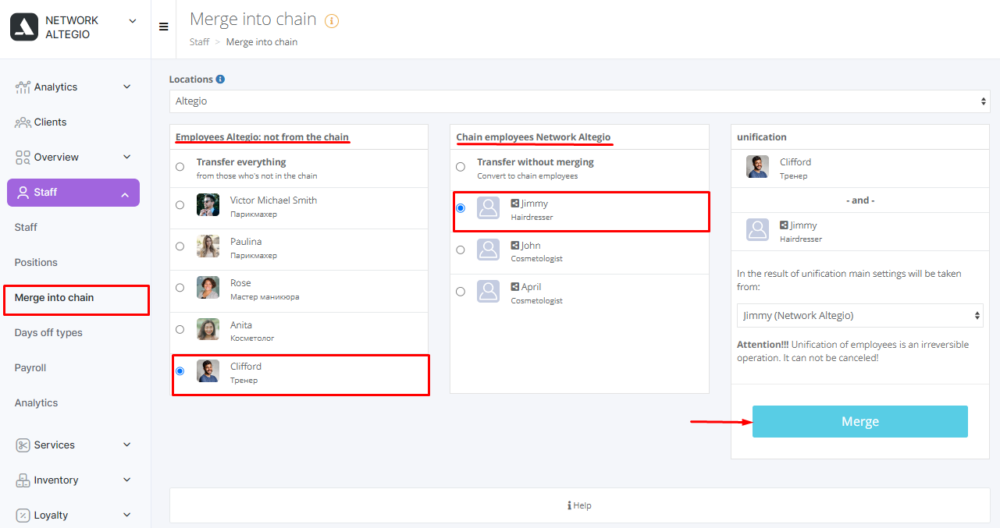Click the Staff person icon
The height and width of the screenshot is (528, 1000).
[x=22, y=193]
